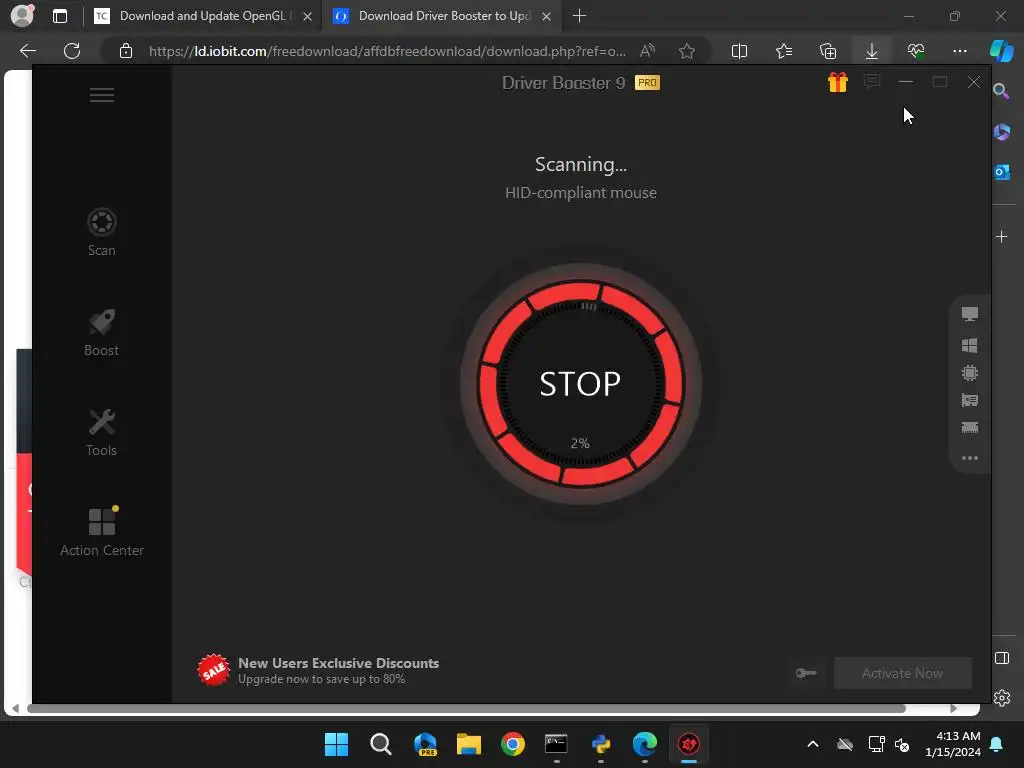Open the Boost rocket section
This screenshot has height=768, width=1024.
101,332
